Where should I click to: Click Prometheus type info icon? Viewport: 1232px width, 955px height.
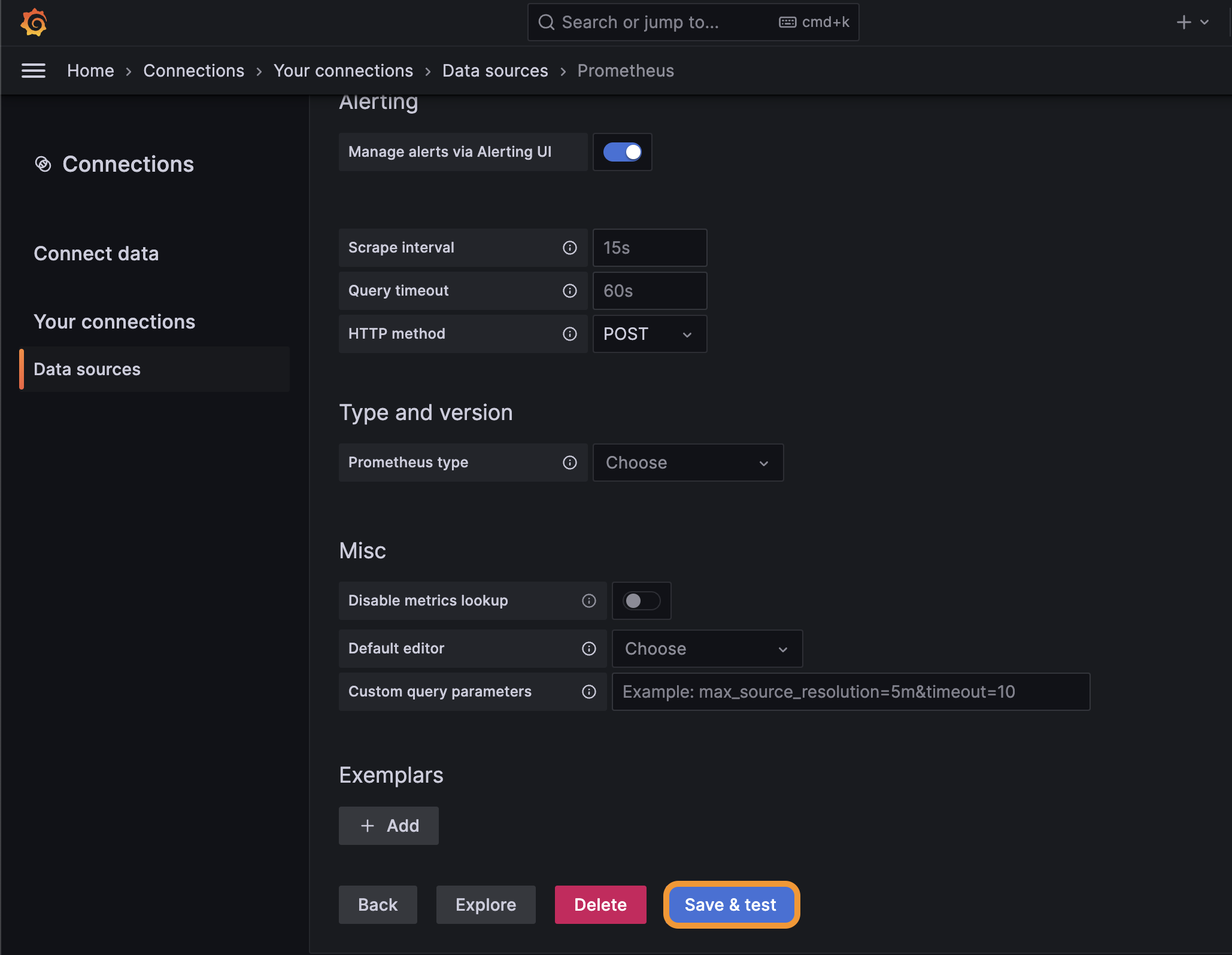[569, 463]
